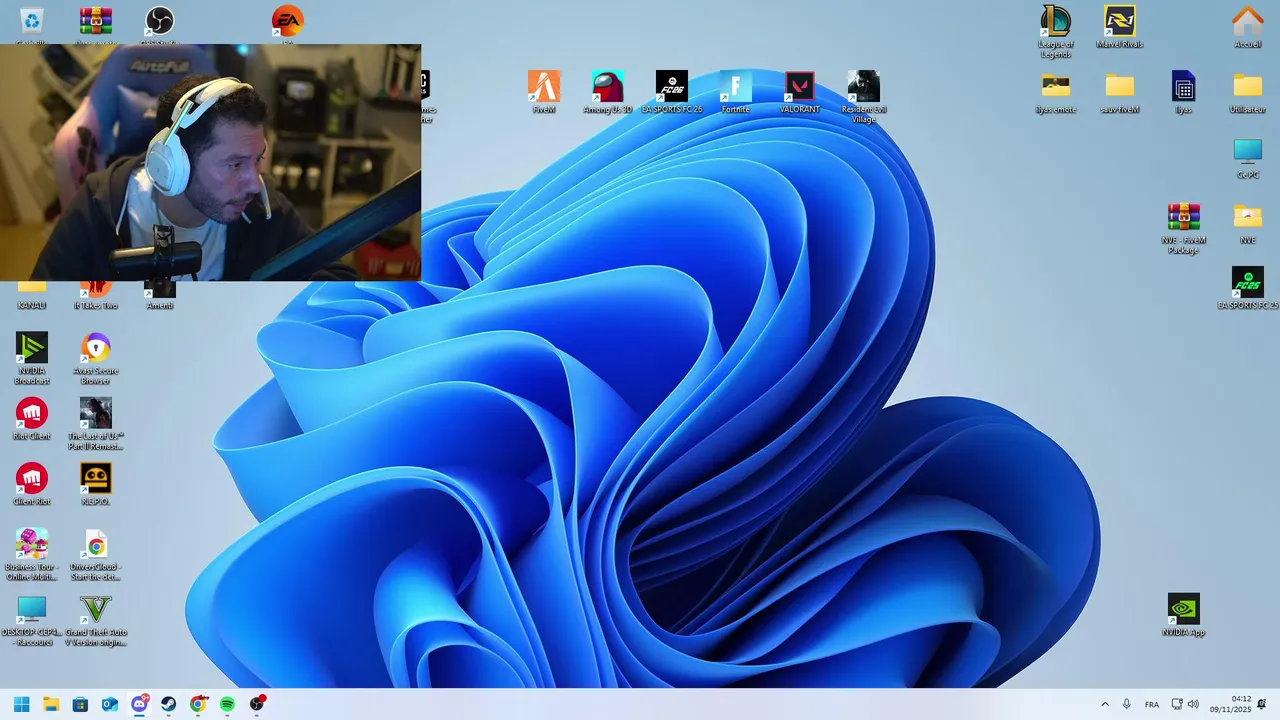Open network and volume quick settings
This screenshot has width=1280, height=720.
pos(1185,704)
